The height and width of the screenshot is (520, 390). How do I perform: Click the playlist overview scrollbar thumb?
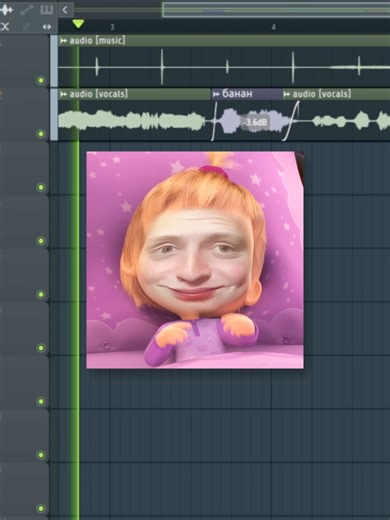tap(276, 10)
